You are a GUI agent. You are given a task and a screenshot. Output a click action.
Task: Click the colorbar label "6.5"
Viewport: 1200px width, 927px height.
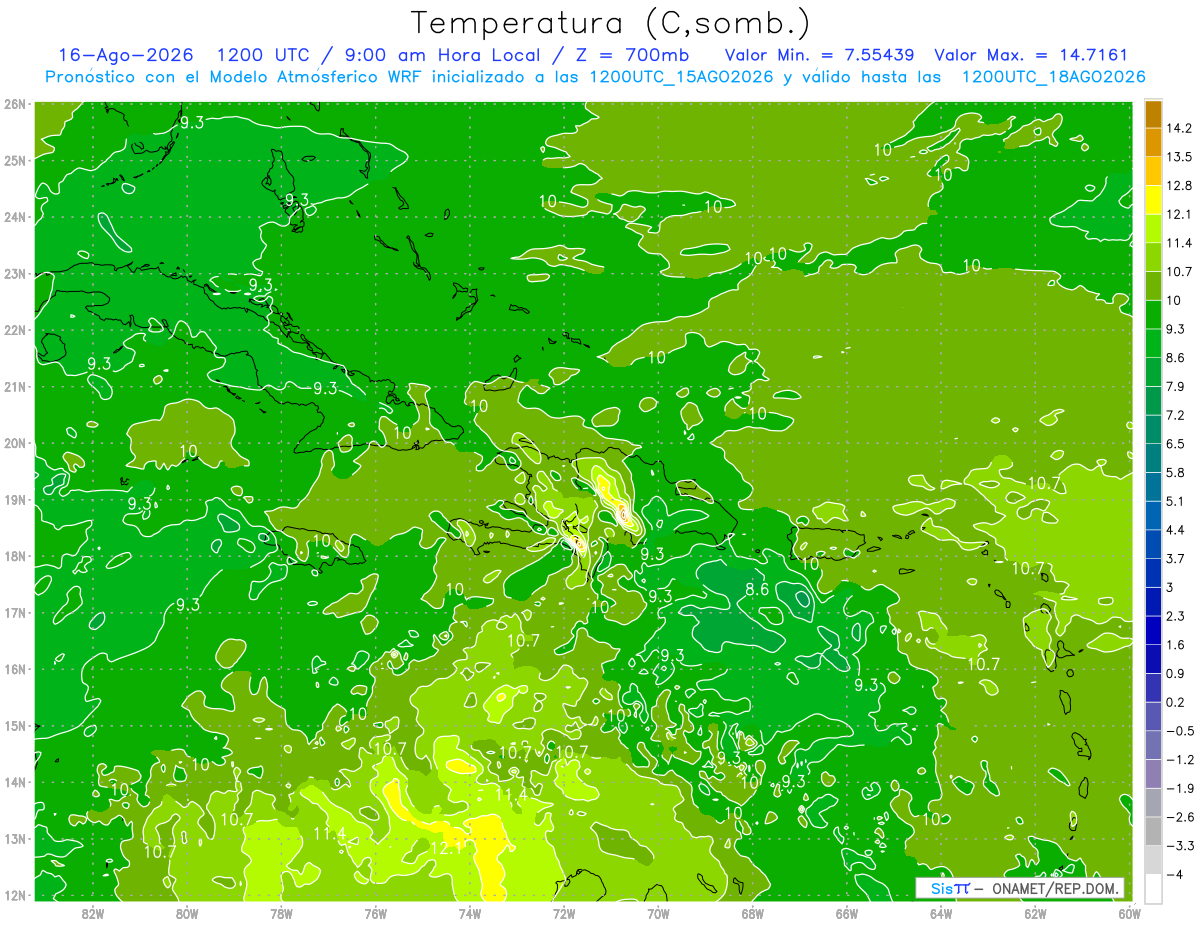click(1176, 443)
